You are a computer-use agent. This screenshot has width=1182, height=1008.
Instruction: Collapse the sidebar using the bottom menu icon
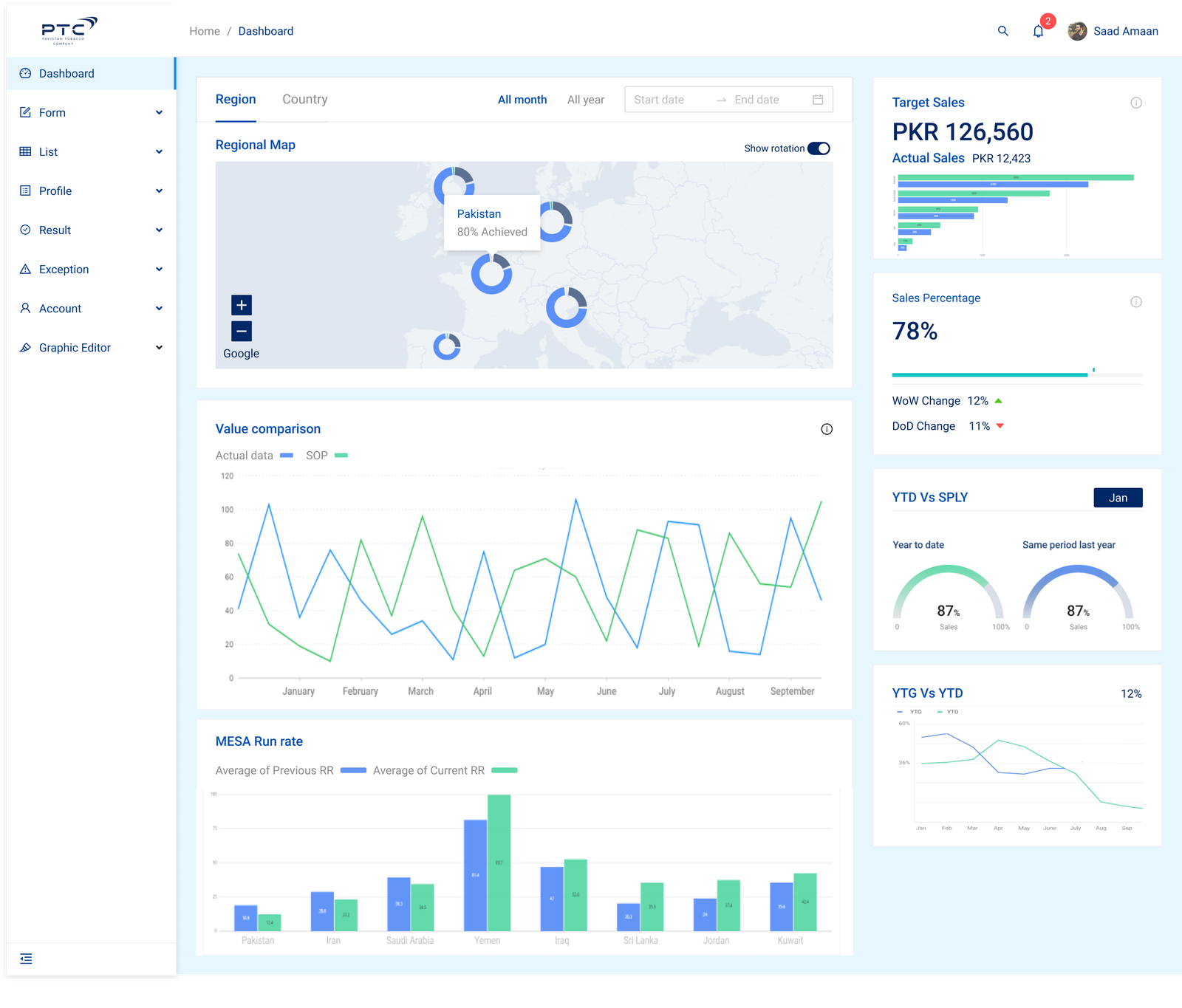click(26, 959)
